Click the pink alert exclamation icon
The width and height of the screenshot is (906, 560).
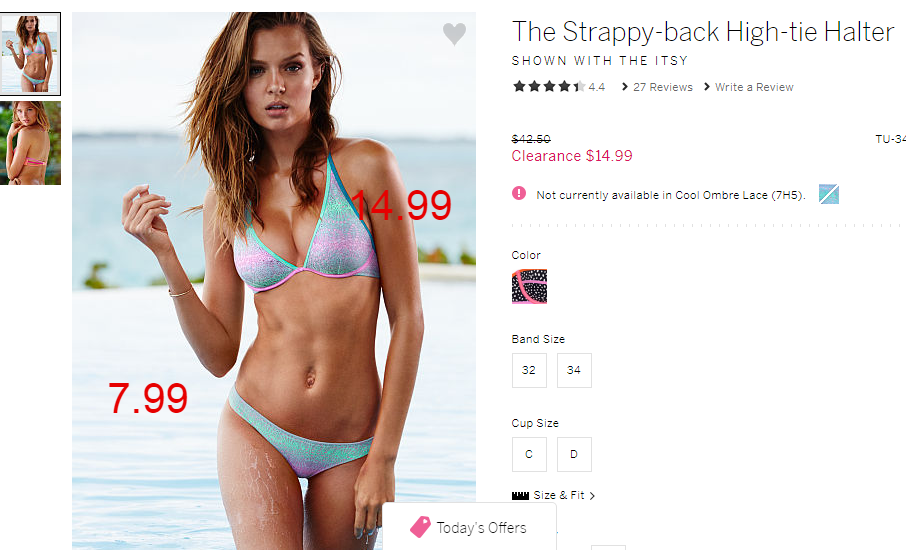[x=519, y=193]
